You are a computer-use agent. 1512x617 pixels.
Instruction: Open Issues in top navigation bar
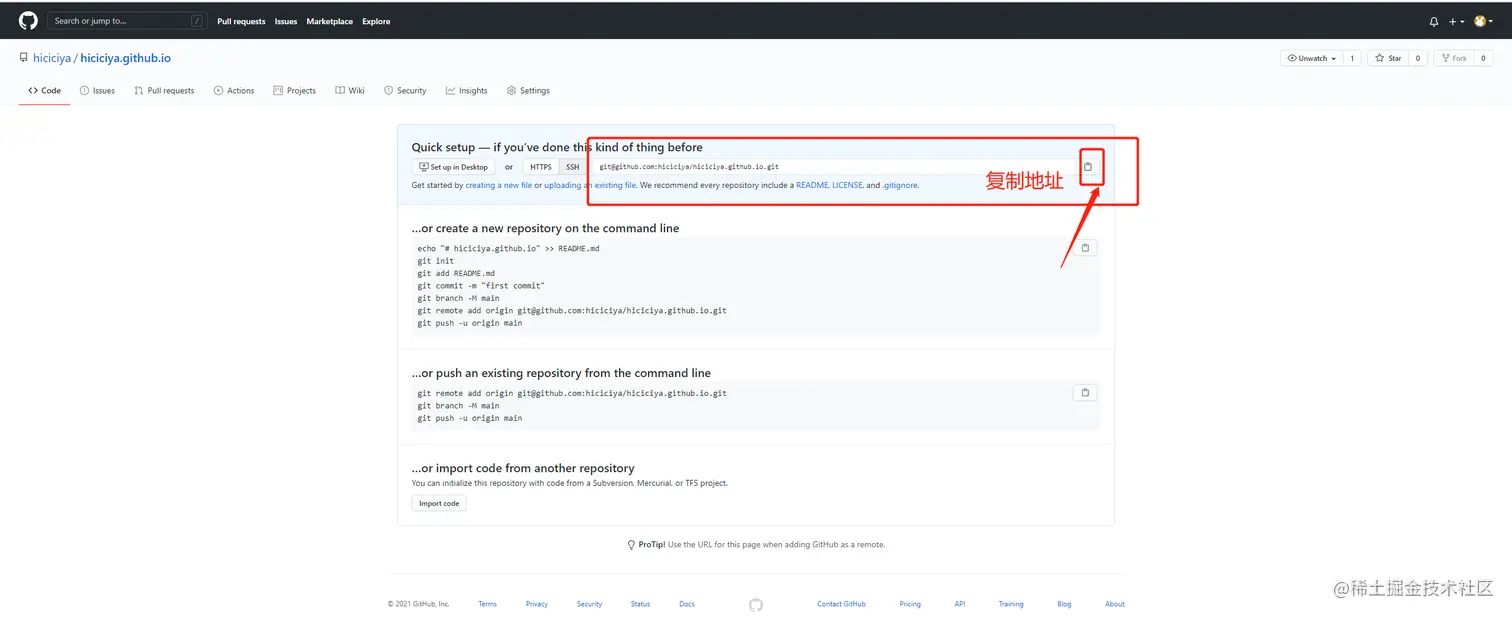click(286, 21)
